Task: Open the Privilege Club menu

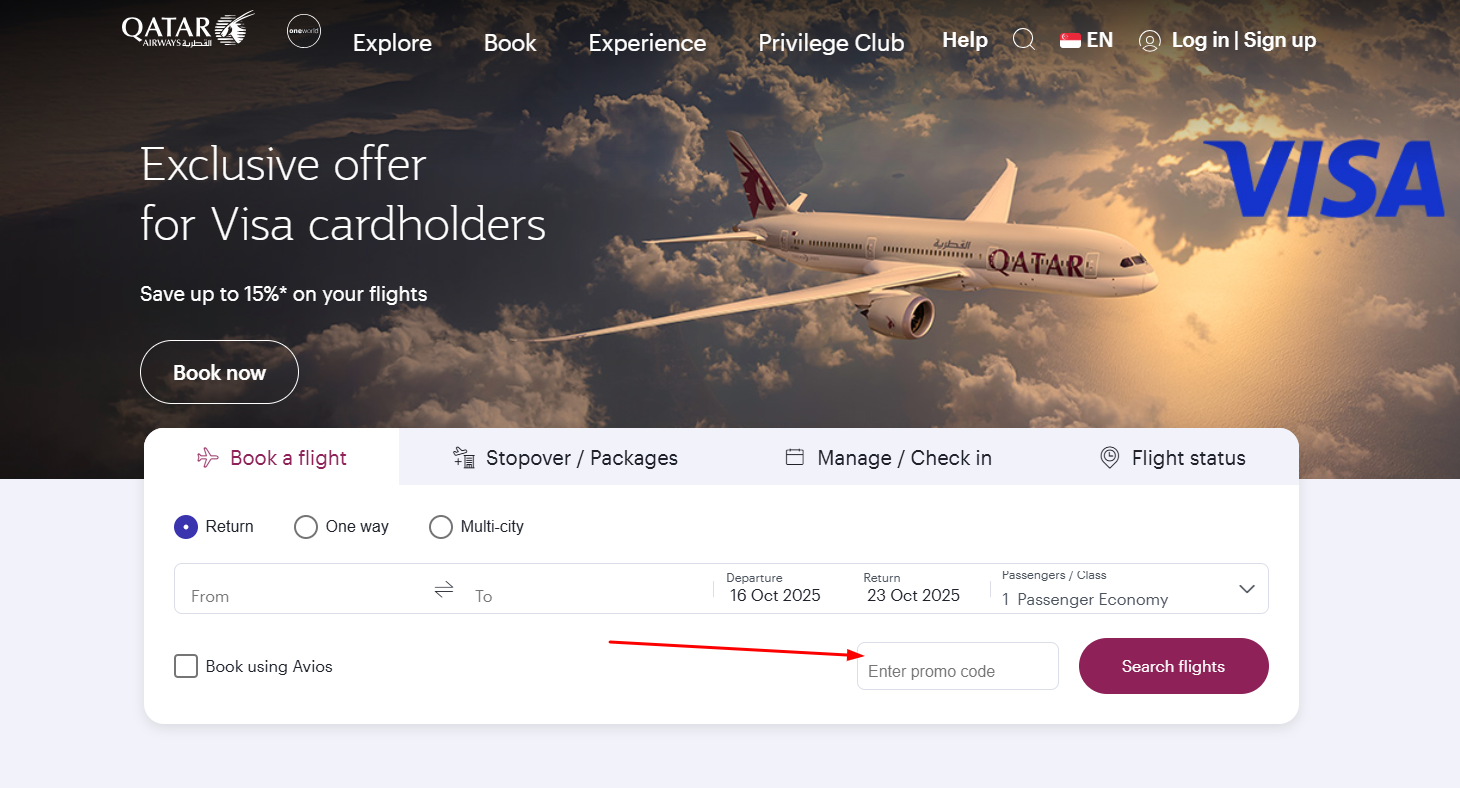Action: click(831, 43)
